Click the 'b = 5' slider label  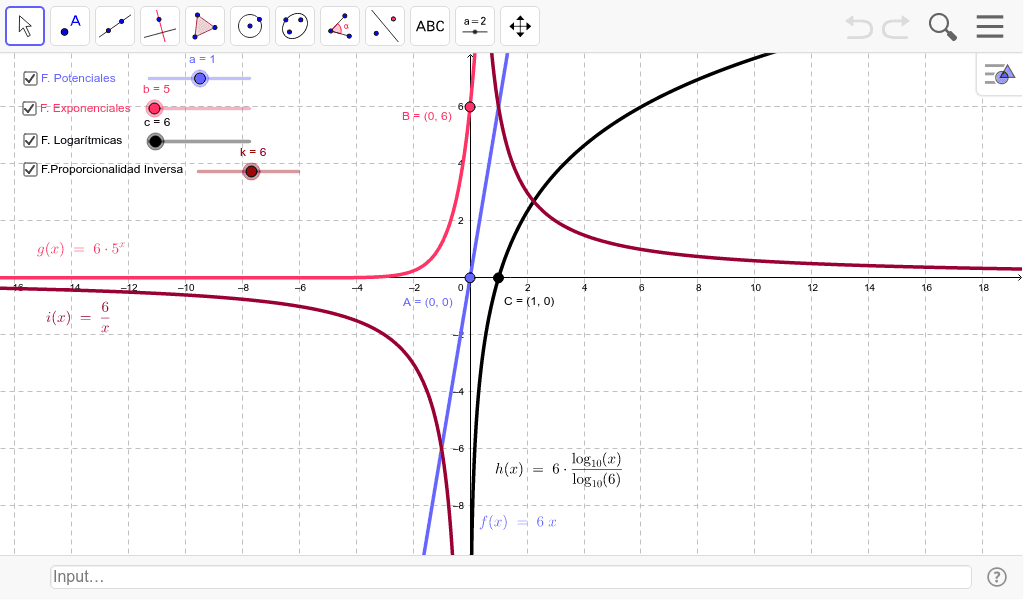click(x=156, y=89)
